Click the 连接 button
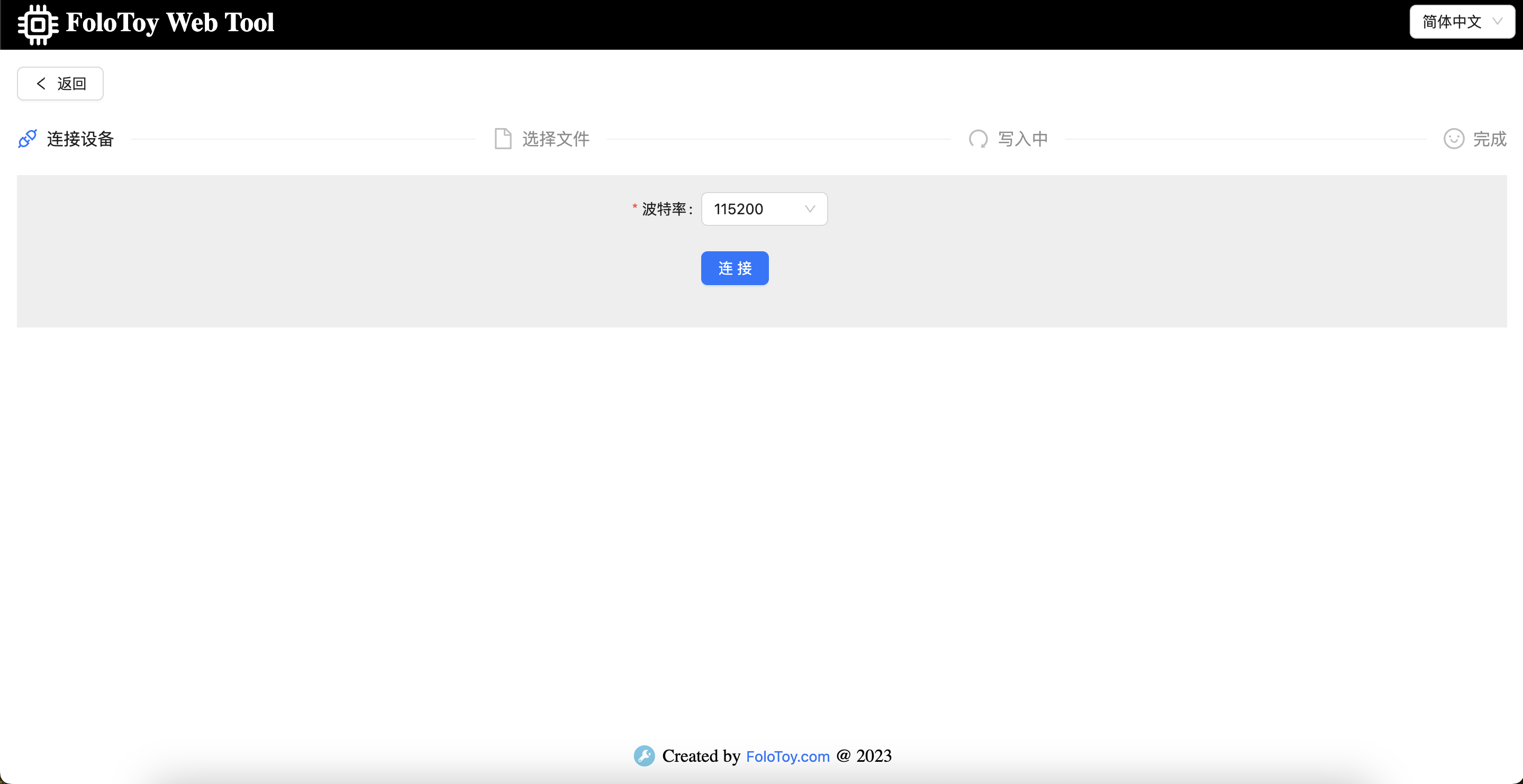This screenshot has height=784, width=1523. [735, 268]
